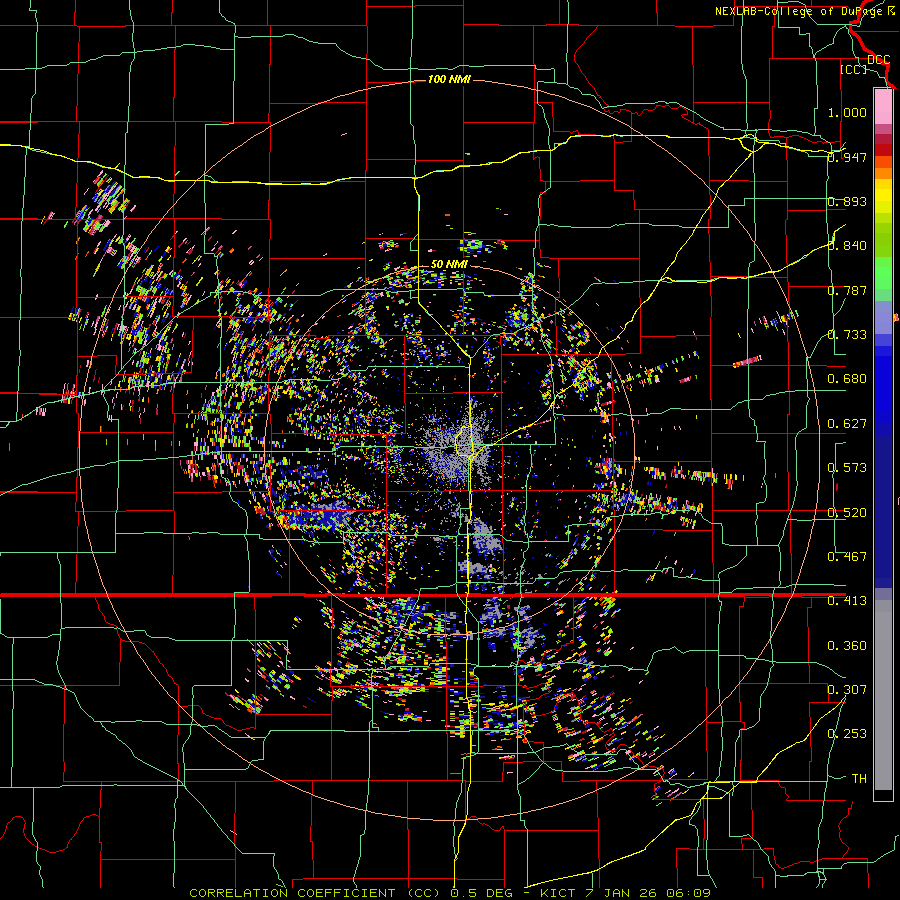Screen dimensions: 900x900
Task: Click the KICT radar site identifier
Action: [x=557, y=893]
